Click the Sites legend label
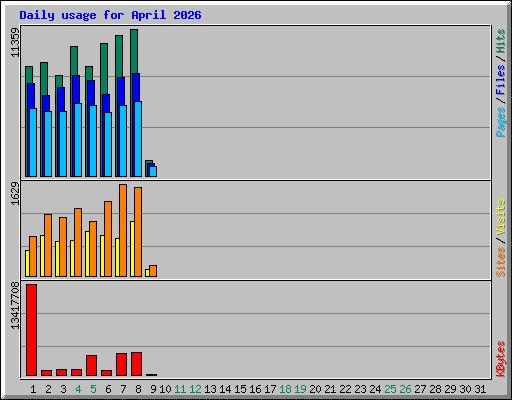512x400 pixels. coord(500,262)
